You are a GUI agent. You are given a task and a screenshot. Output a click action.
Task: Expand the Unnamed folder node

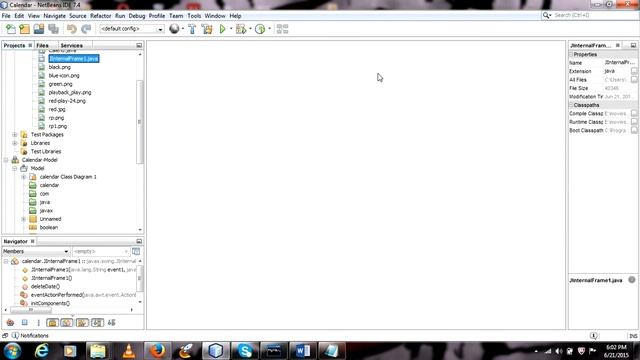coord(24,219)
